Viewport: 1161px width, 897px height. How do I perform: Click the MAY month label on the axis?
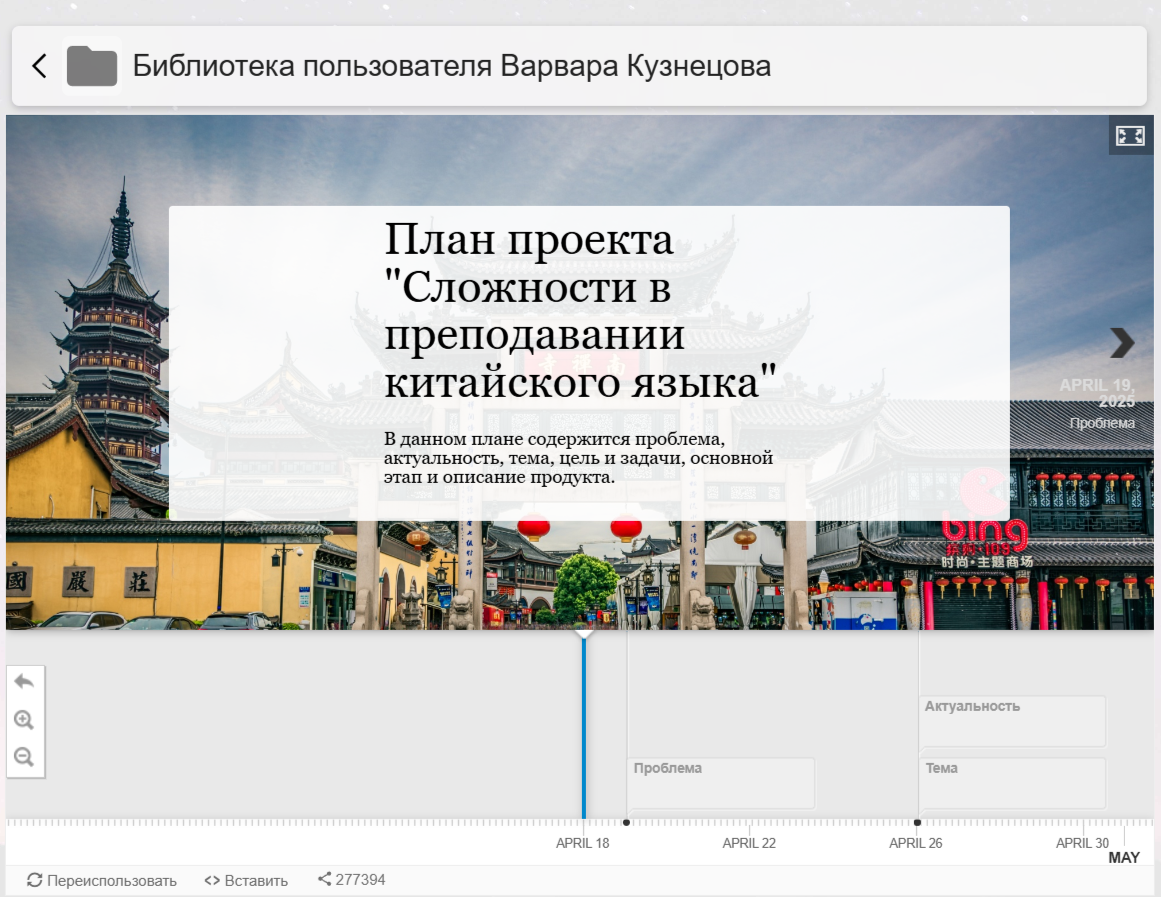pyautogui.click(x=1124, y=858)
